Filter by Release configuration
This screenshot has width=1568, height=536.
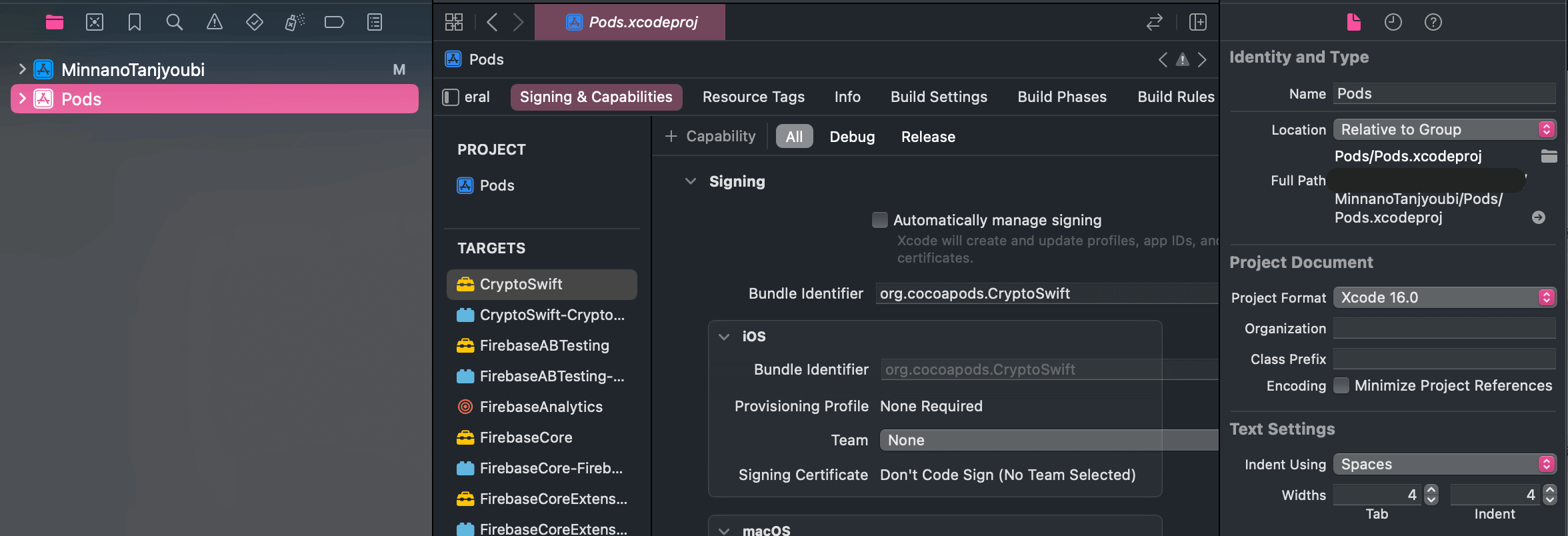click(928, 137)
